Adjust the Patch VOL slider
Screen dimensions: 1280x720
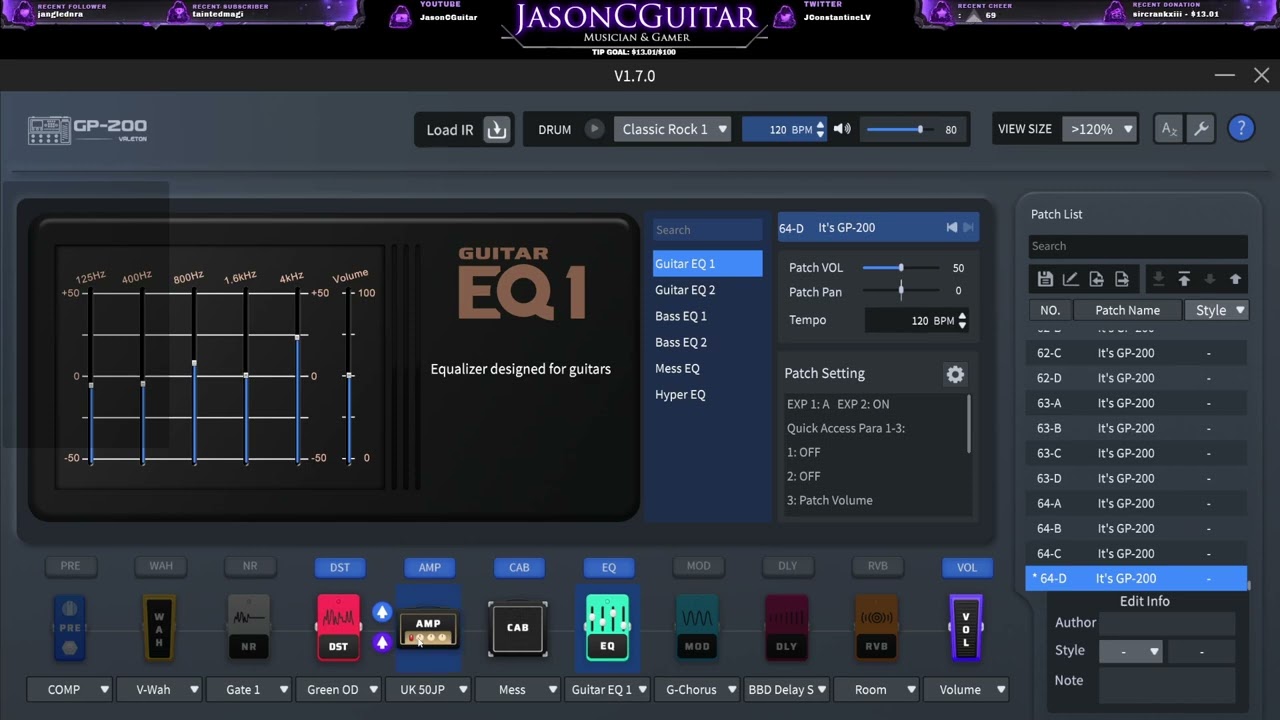click(x=900, y=268)
